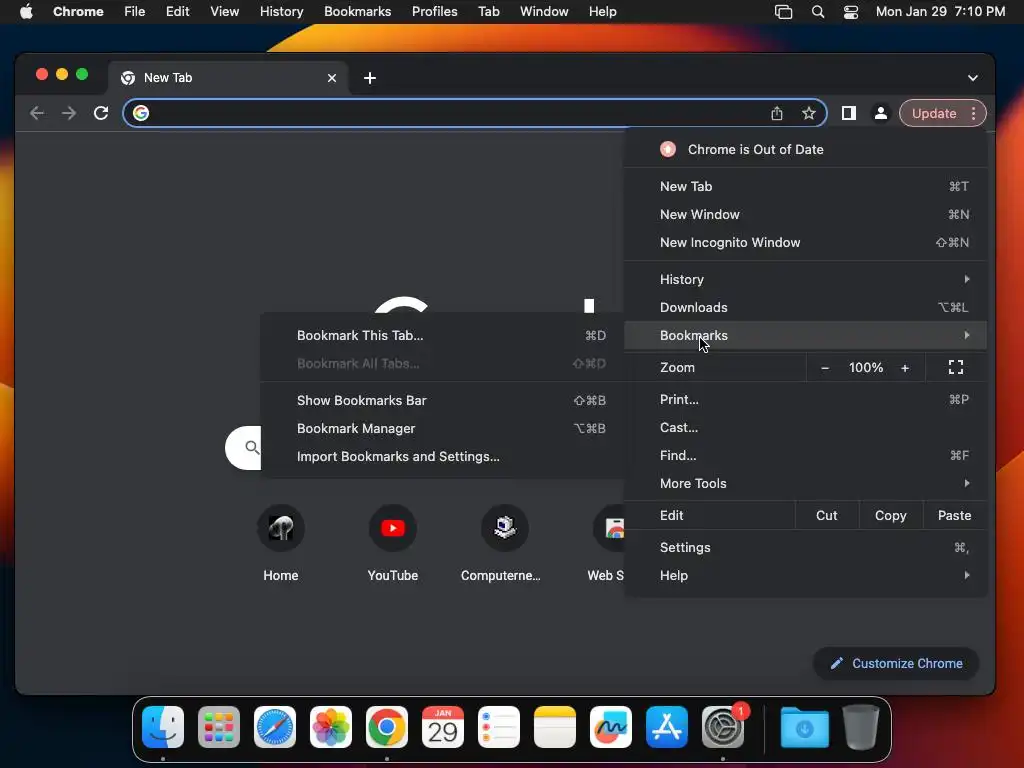Expand the History submenu

click(806, 280)
